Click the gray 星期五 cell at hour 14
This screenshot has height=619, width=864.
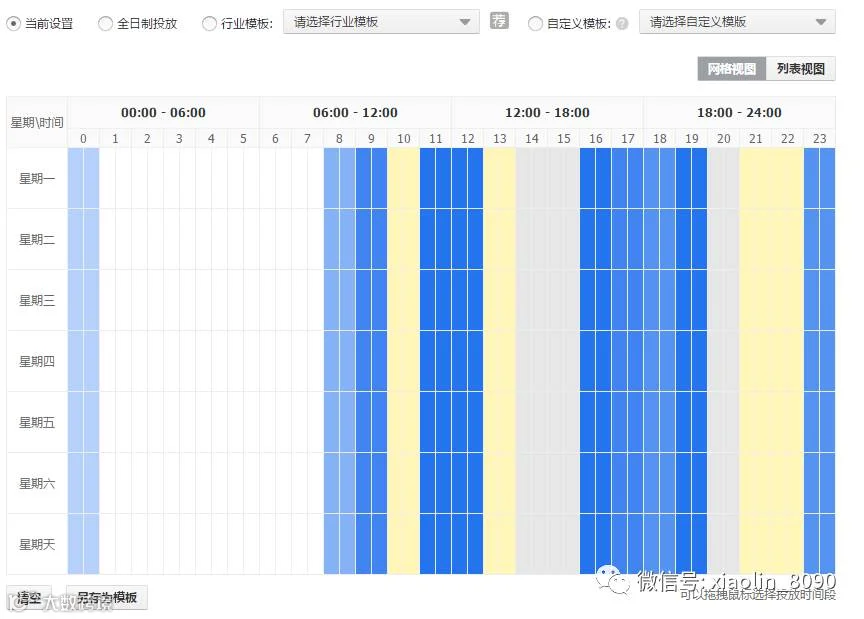(531, 422)
